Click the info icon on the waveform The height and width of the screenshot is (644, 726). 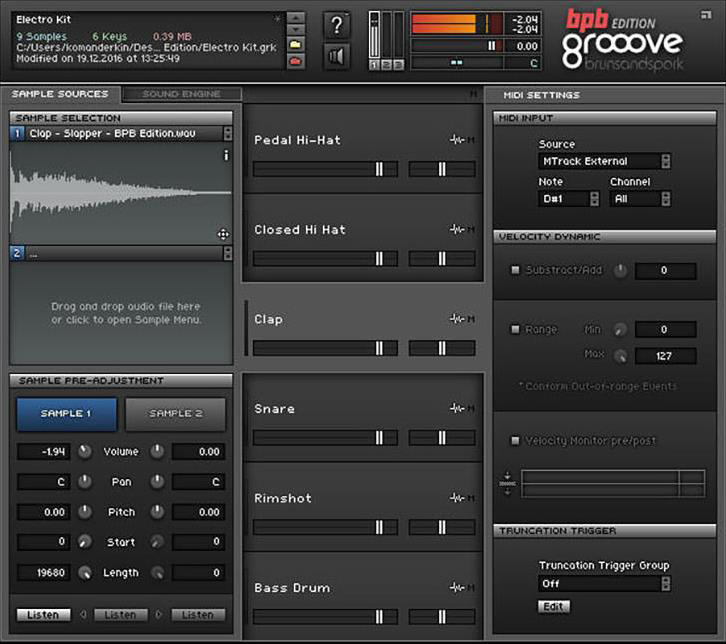click(x=226, y=155)
